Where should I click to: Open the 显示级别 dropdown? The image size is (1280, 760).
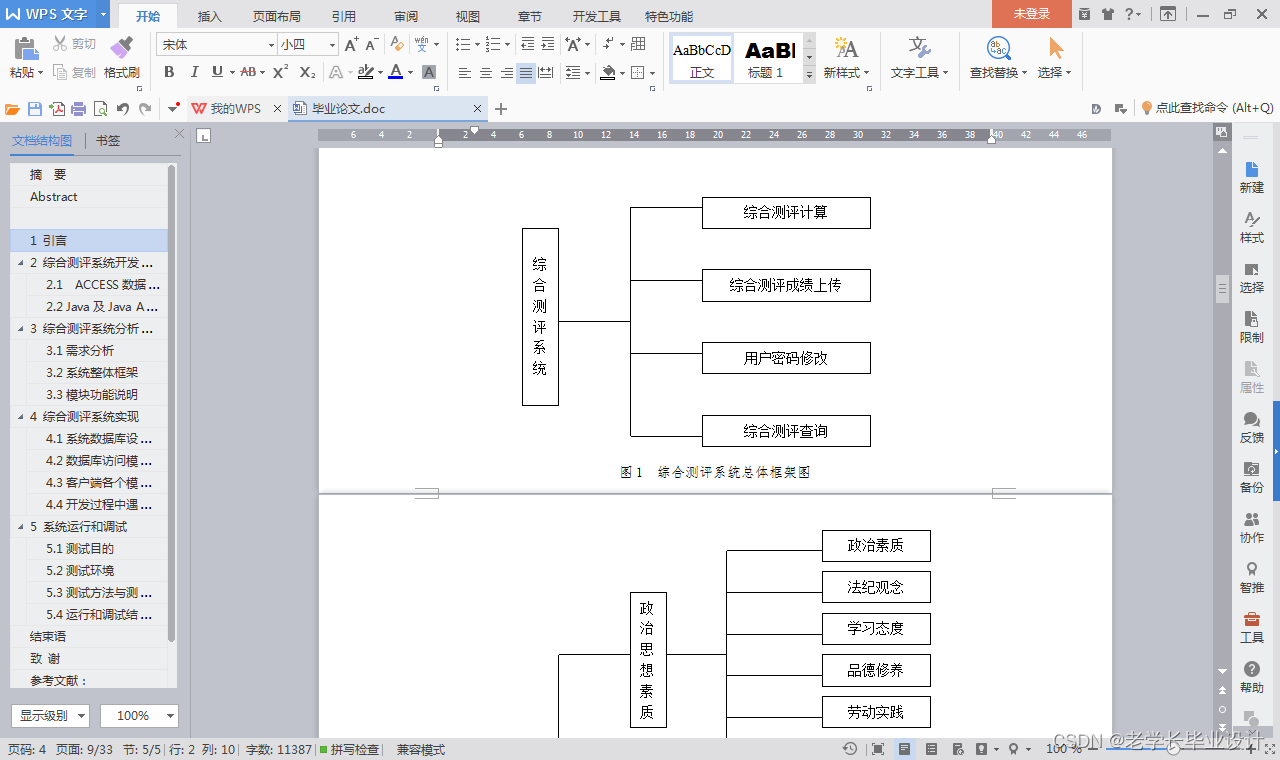pos(47,715)
